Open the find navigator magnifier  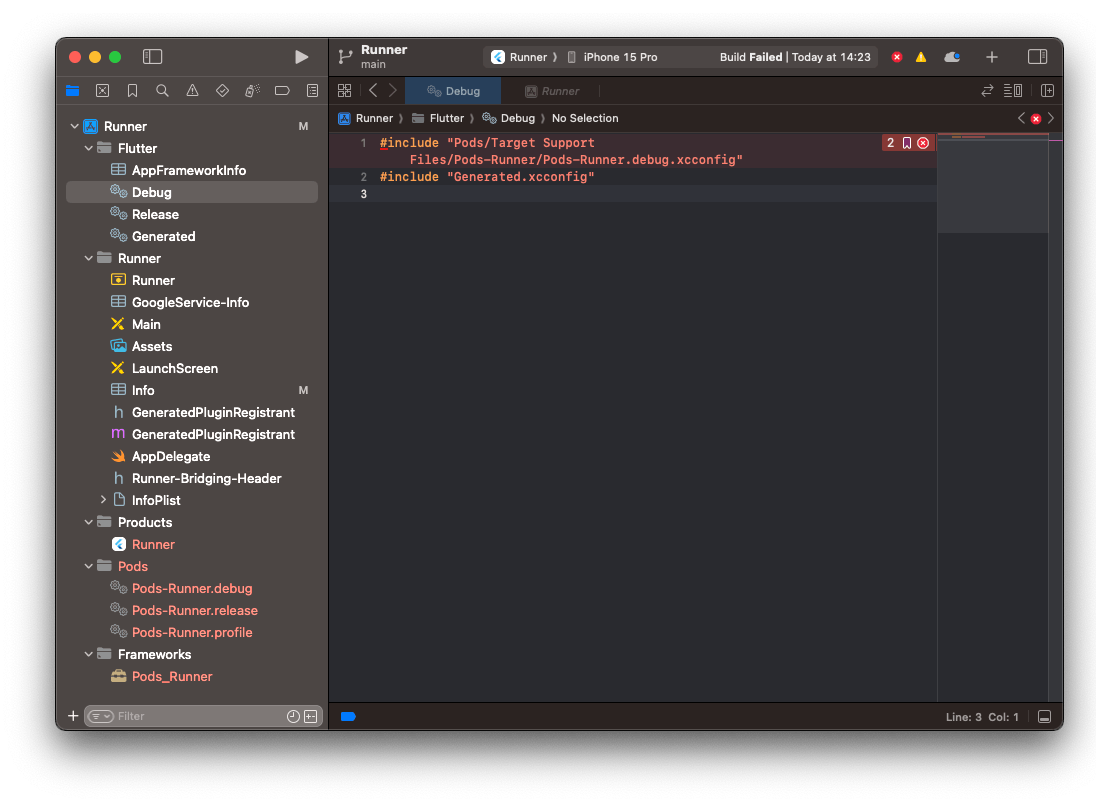coord(163,91)
